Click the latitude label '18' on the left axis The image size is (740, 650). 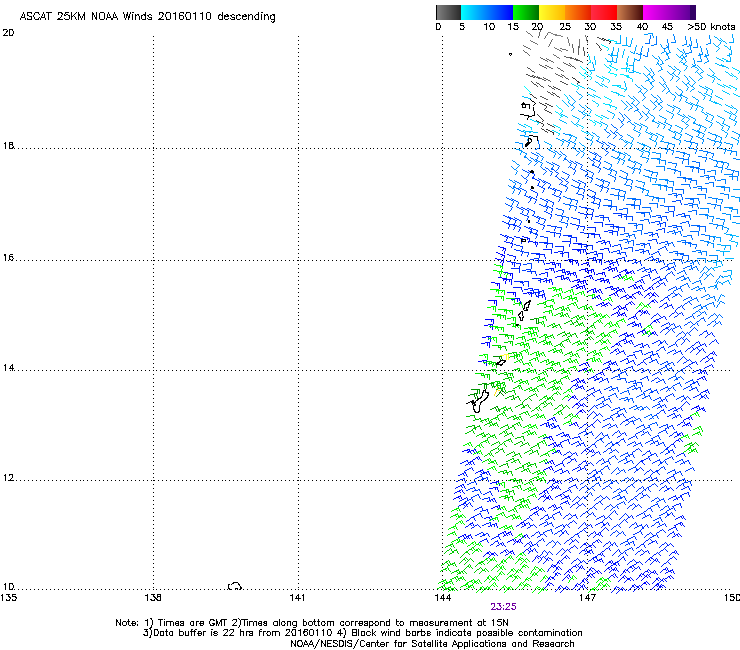tap(8, 145)
